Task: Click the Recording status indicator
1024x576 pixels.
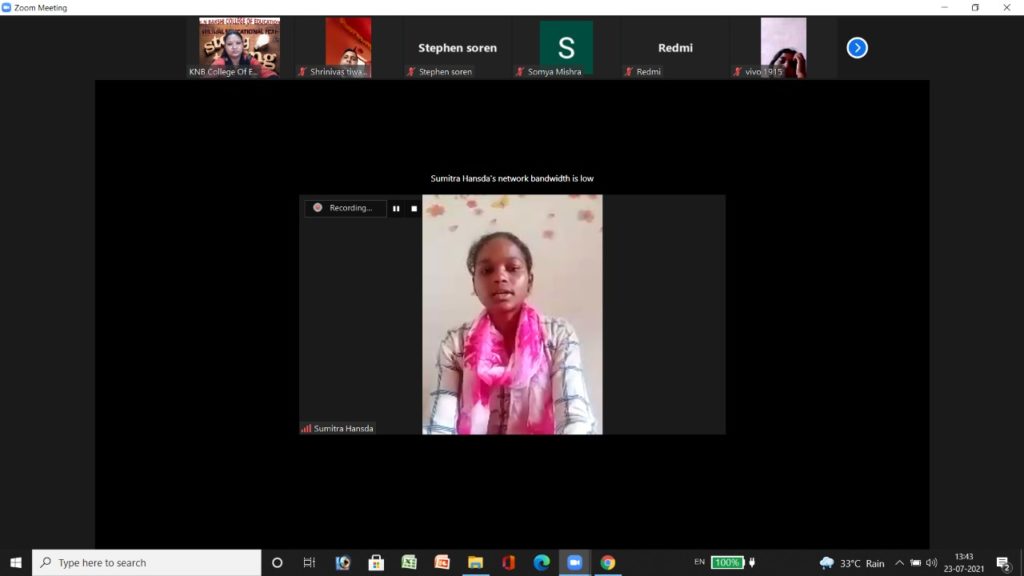Action: [345, 208]
